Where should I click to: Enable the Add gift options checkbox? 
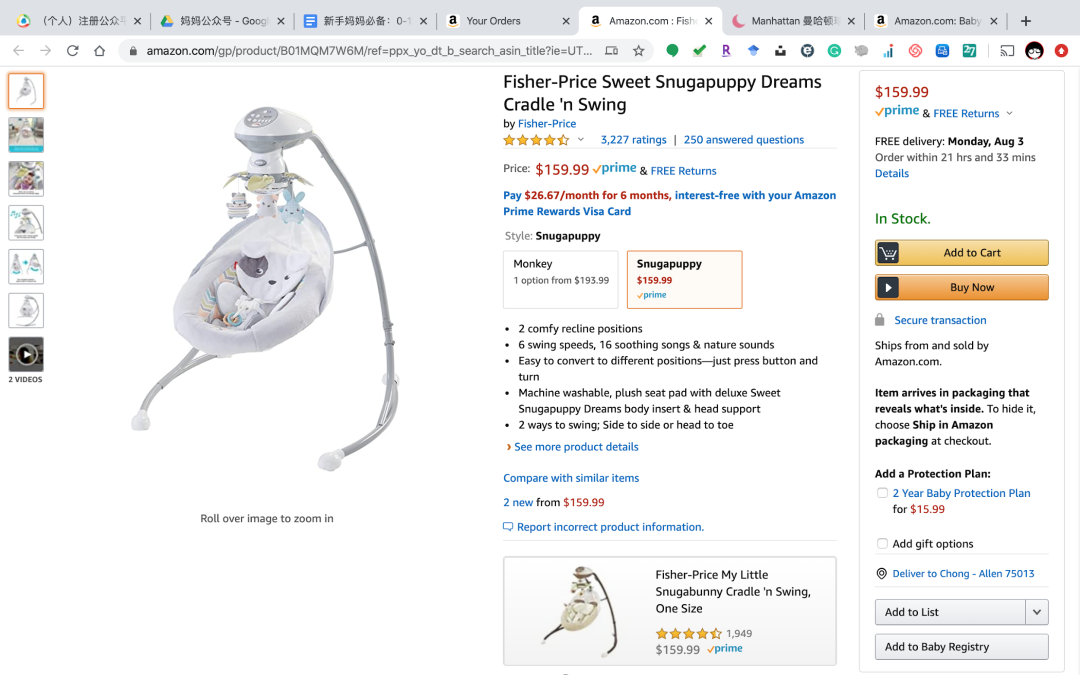pos(882,544)
